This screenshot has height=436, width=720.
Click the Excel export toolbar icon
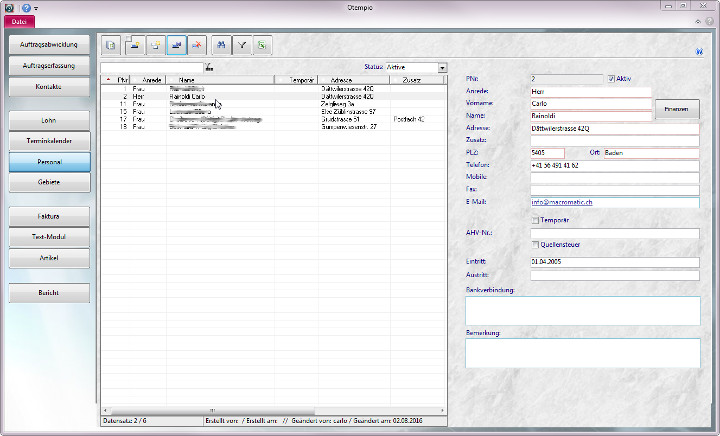point(262,45)
